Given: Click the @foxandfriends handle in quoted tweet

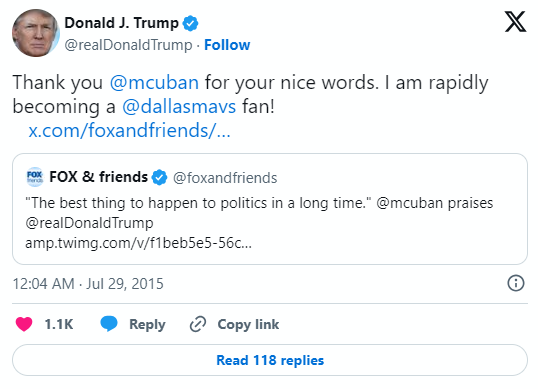Looking at the screenshot, I should tap(225, 178).
